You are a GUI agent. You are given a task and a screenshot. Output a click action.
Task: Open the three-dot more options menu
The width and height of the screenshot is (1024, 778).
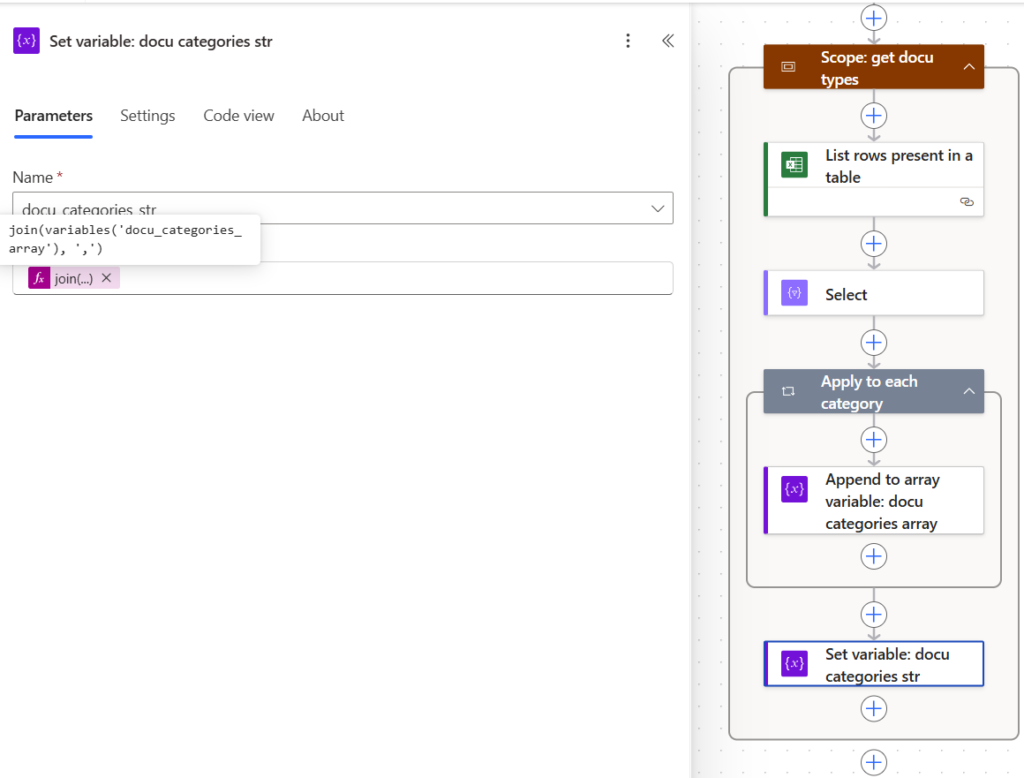[x=628, y=41]
